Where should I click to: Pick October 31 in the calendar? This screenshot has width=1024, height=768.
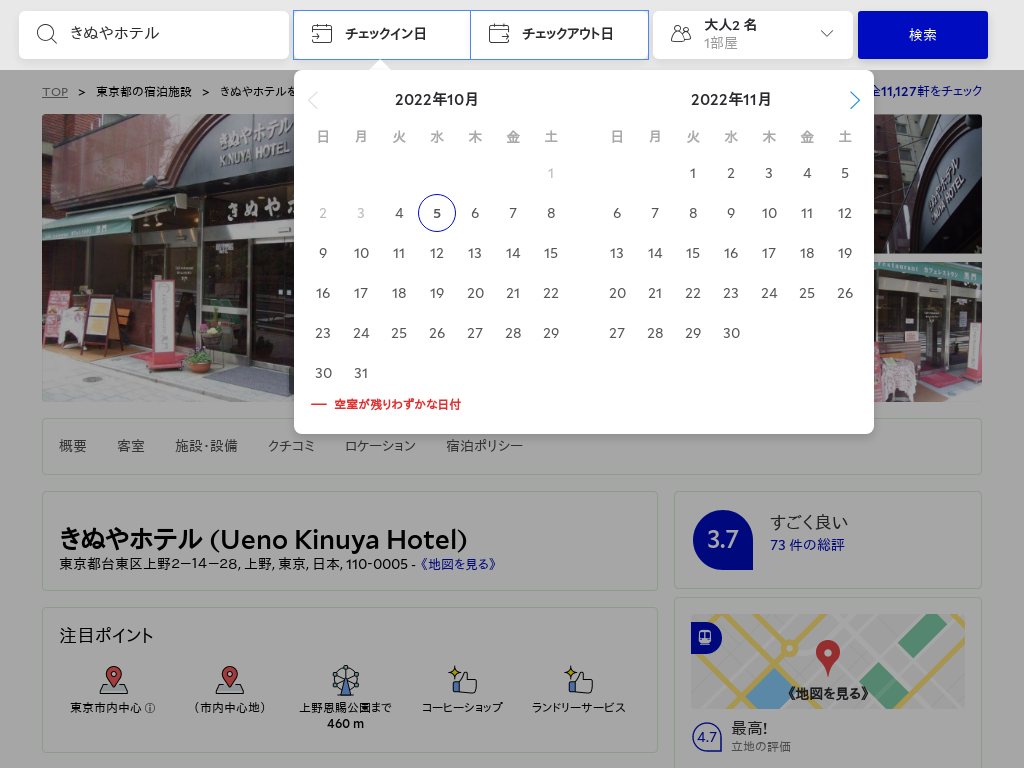click(x=361, y=373)
